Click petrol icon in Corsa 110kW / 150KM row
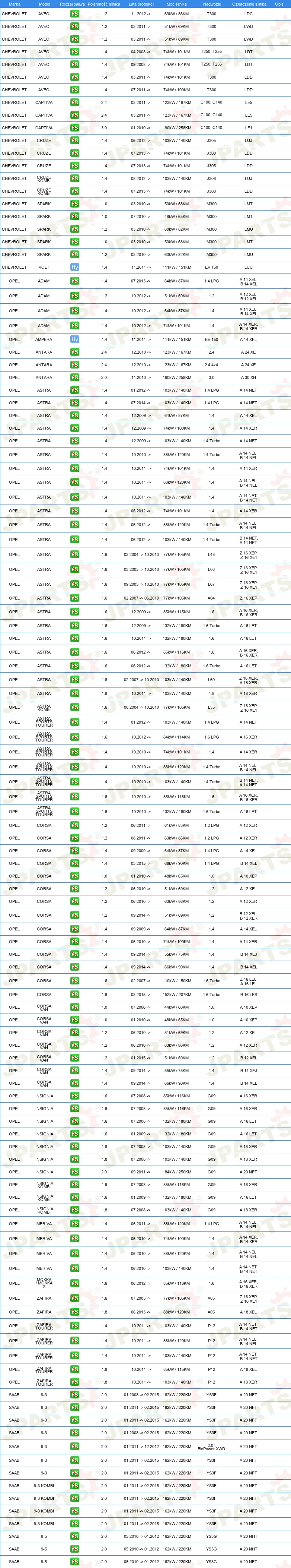This screenshot has height=1568, width=291. pyautogui.click(x=74, y=981)
